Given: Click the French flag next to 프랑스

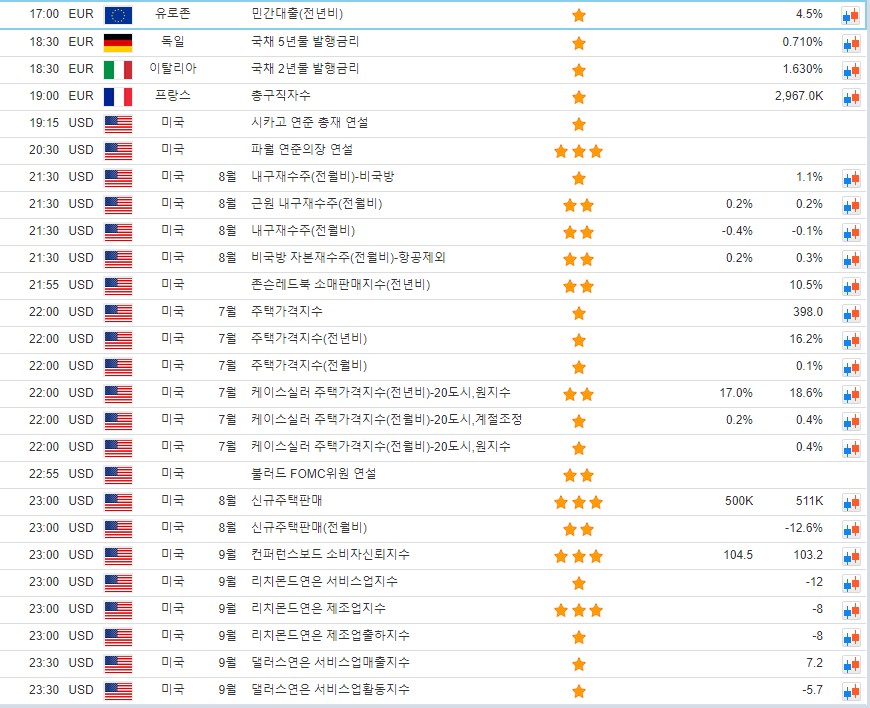Looking at the screenshot, I should pos(118,96).
